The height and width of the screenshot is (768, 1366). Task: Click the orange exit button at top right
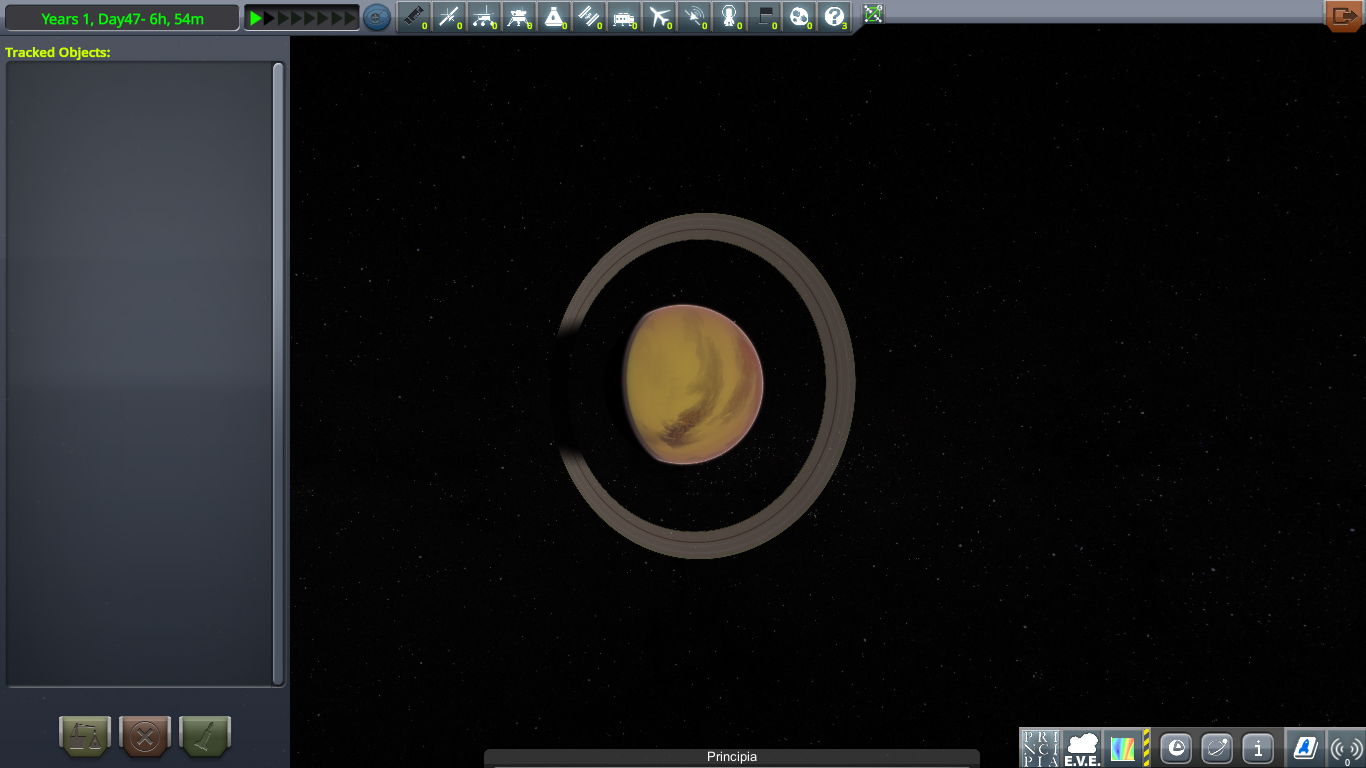[x=1343, y=16]
